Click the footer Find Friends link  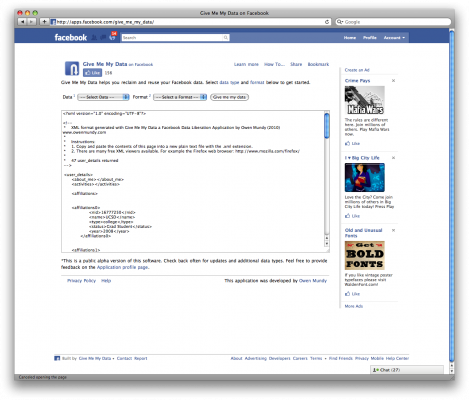[340, 358]
